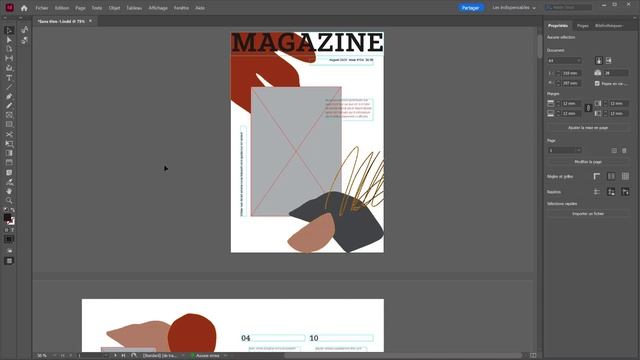Go to next page in status bar
The height and width of the screenshot is (360, 640).
115,356
